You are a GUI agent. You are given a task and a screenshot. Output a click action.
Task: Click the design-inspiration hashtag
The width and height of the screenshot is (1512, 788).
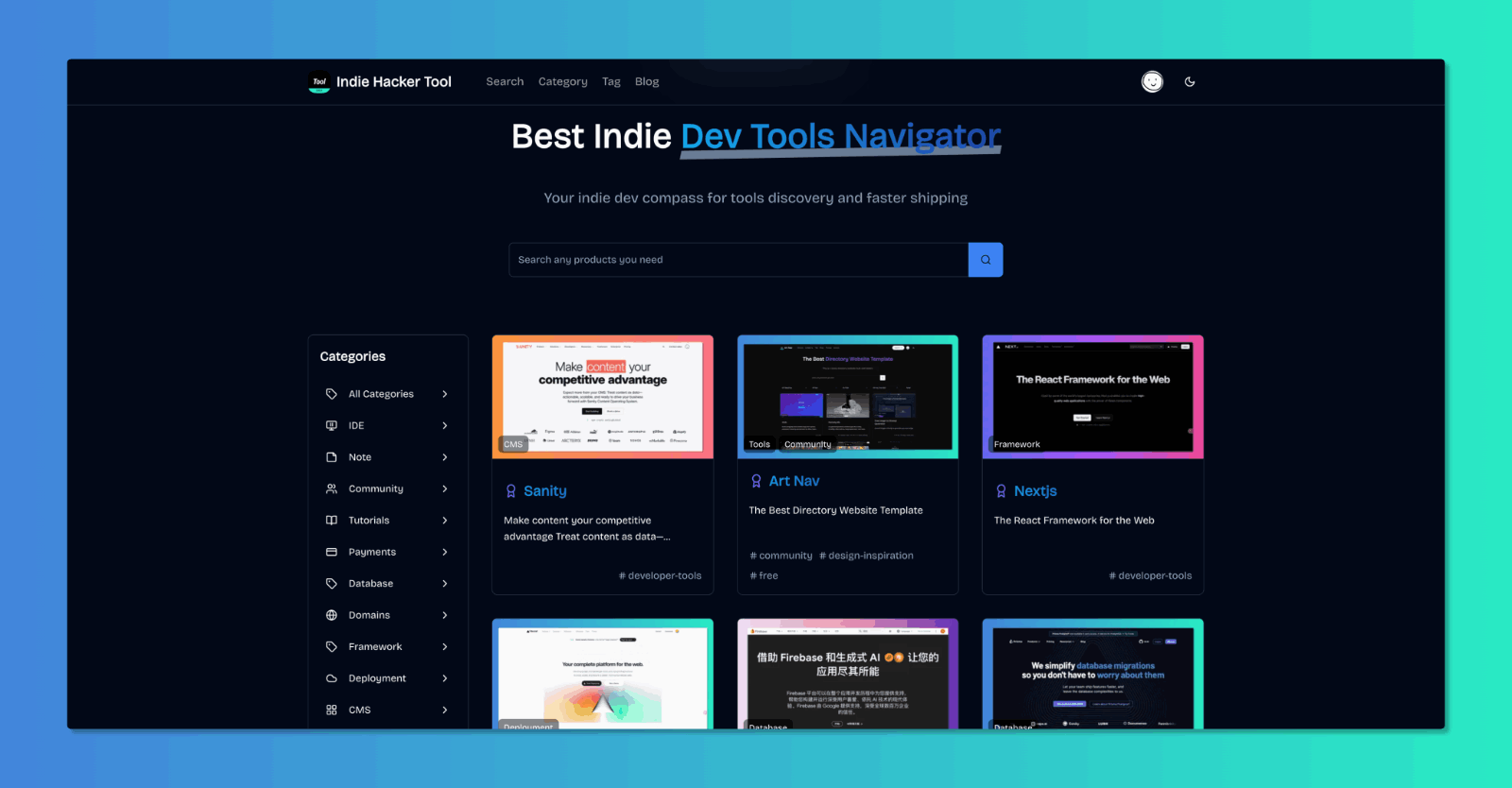(867, 556)
